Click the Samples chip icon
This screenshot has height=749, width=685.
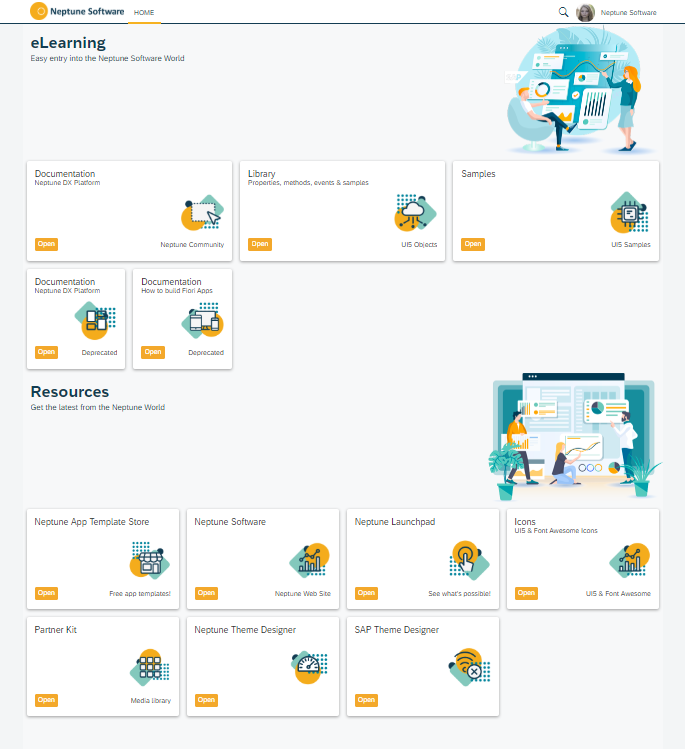tap(629, 212)
